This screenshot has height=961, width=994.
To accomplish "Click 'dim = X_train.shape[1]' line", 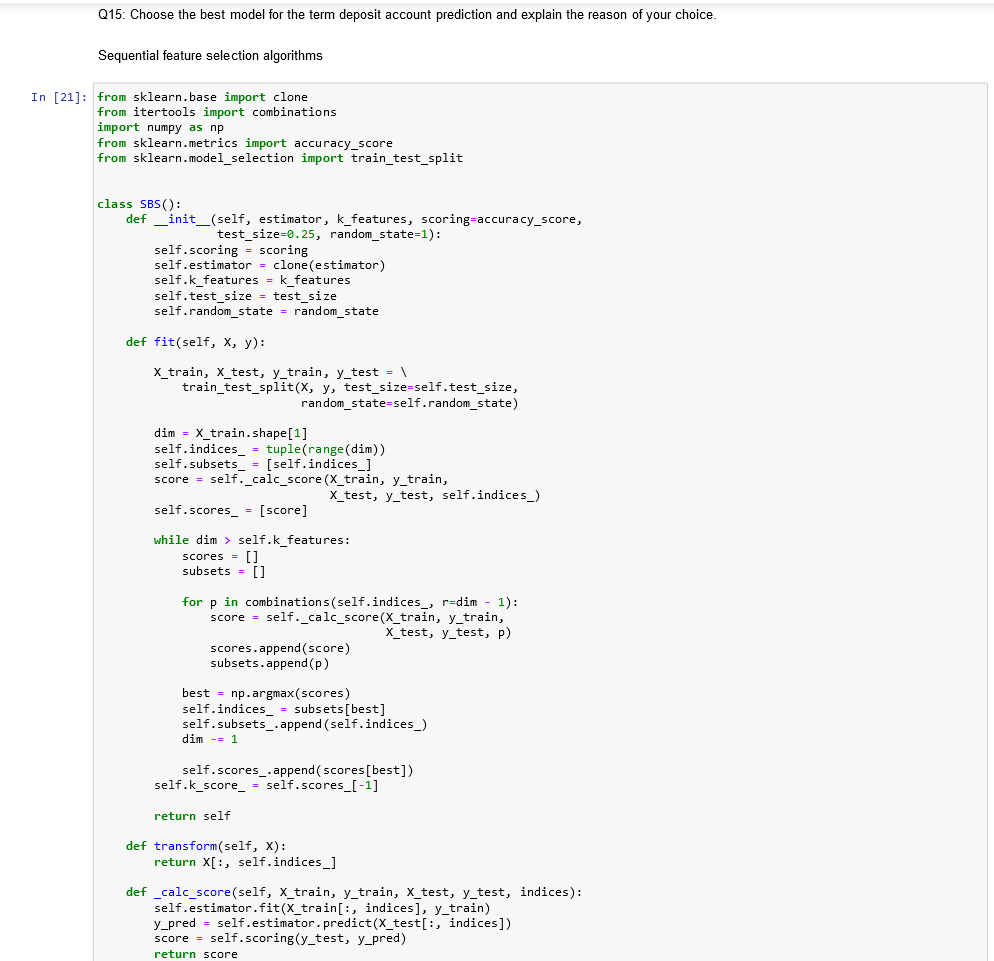I will (x=231, y=434).
